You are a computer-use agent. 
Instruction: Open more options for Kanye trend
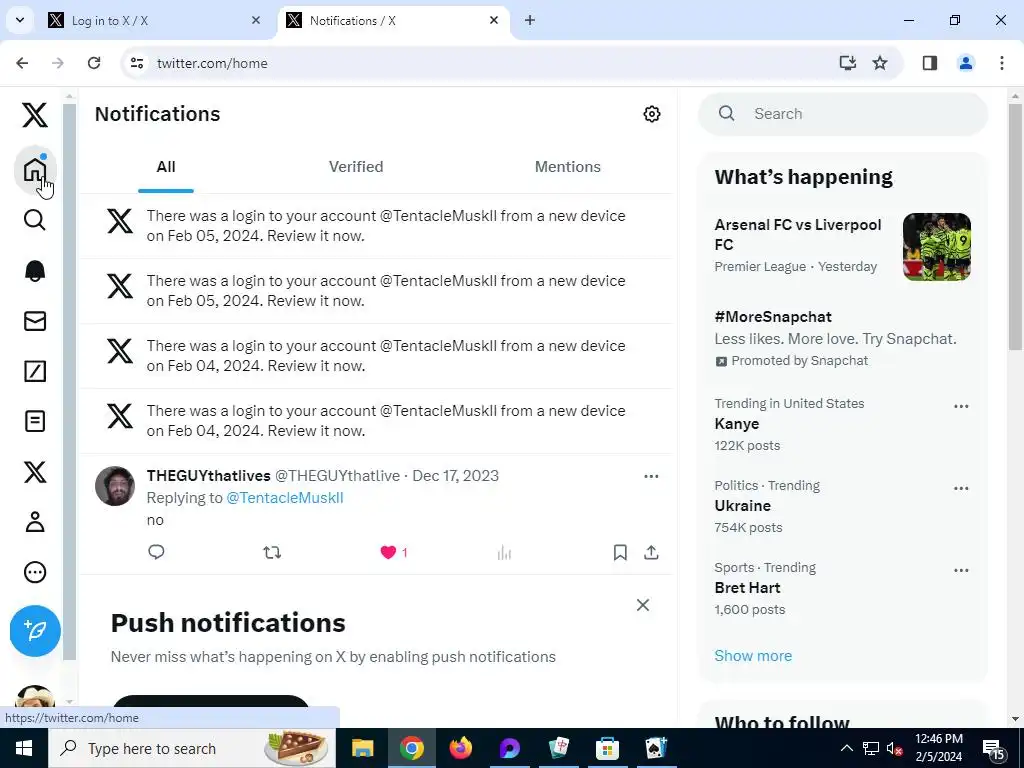coord(961,406)
